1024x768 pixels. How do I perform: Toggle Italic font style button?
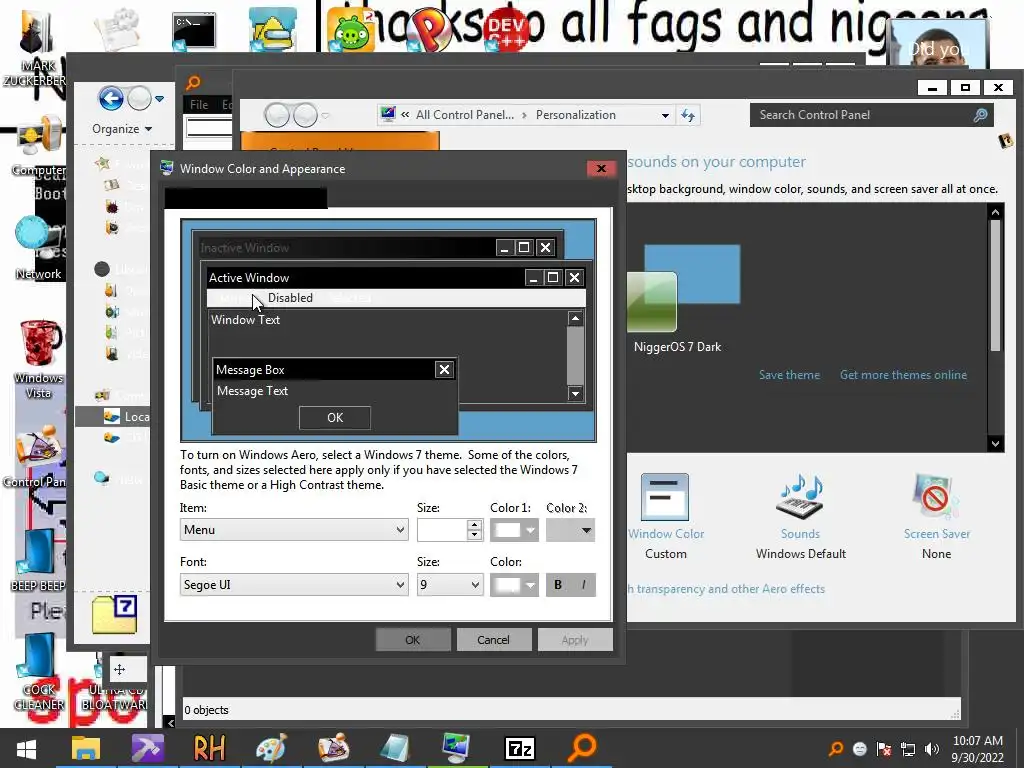click(x=583, y=585)
